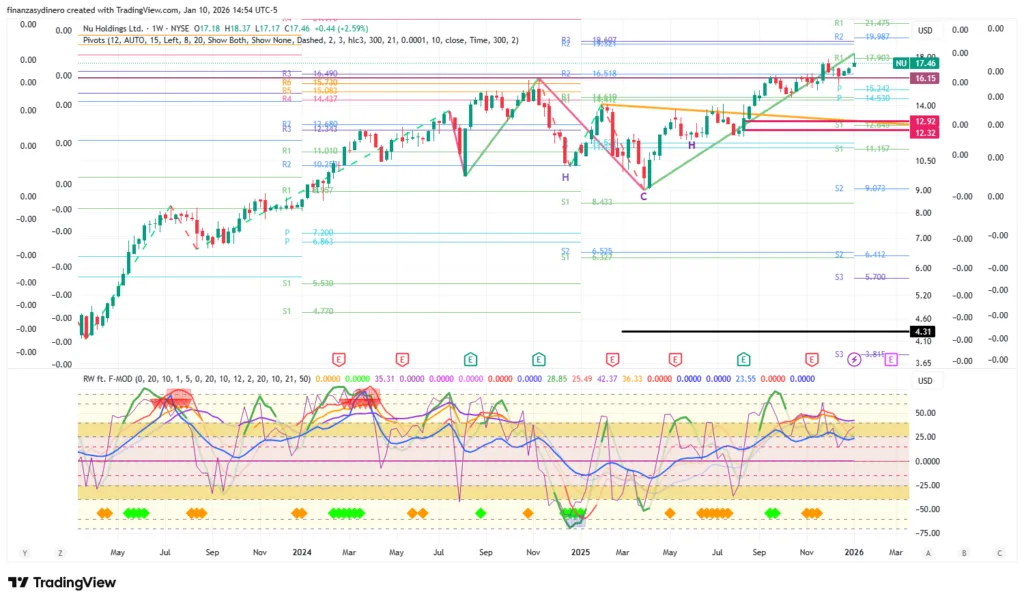The height and width of the screenshot is (603, 1024).
Task: Click the black 4.31 price level label
Action: (922, 331)
